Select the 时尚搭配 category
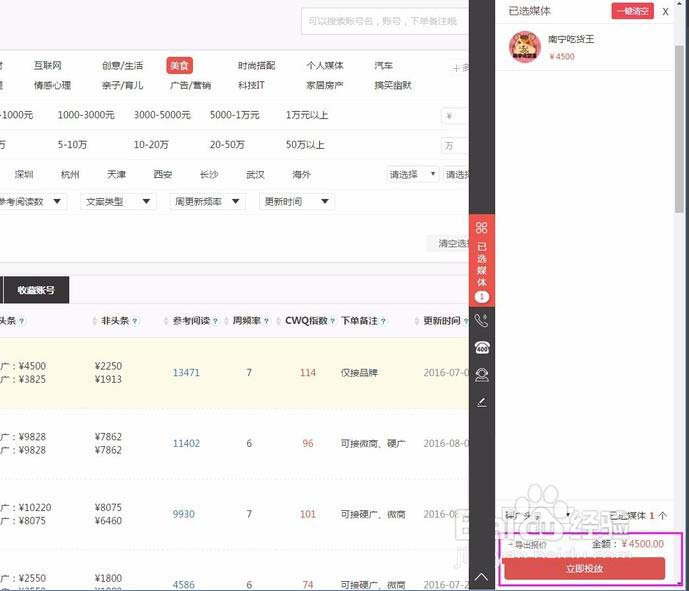The width and height of the screenshot is (689, 591). (x=257, y=65)
